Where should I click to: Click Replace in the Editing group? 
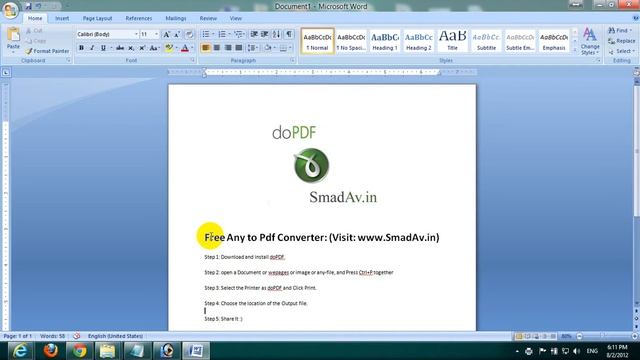(x=622, y=41)
